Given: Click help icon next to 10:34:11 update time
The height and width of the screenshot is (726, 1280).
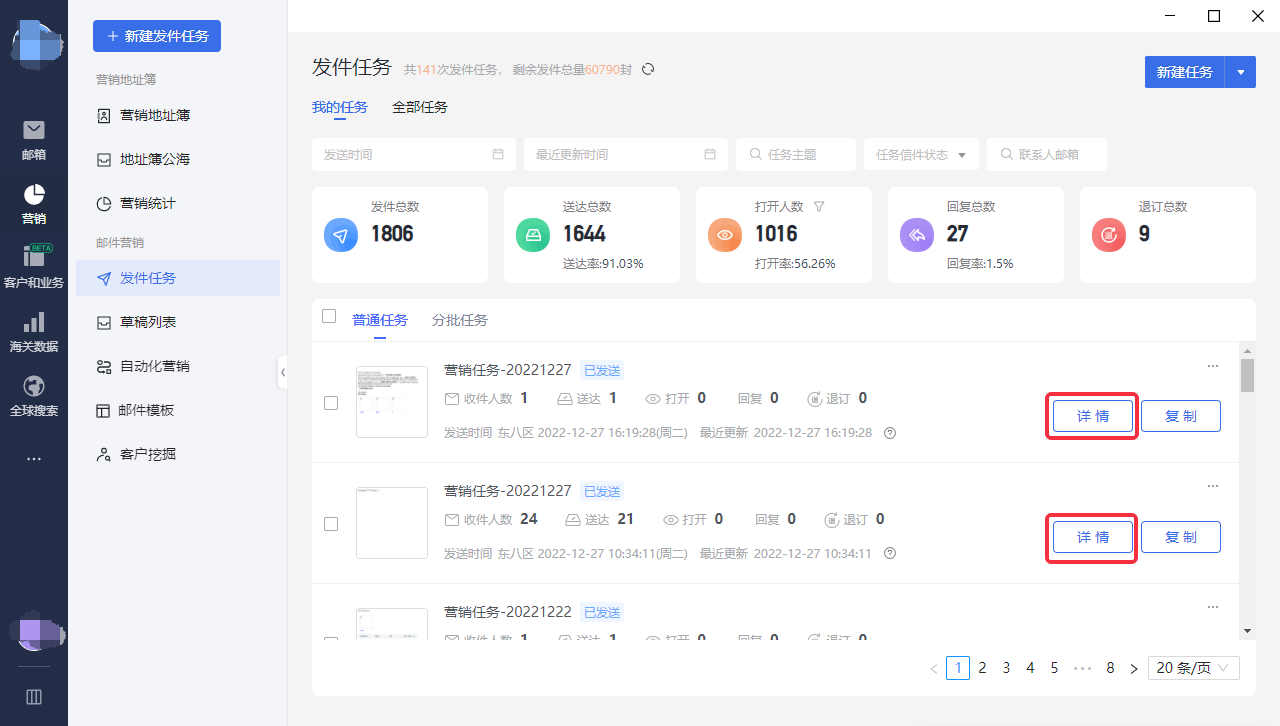Looking at the screenshot, I should pyautogui.click(x=890, y=553).
